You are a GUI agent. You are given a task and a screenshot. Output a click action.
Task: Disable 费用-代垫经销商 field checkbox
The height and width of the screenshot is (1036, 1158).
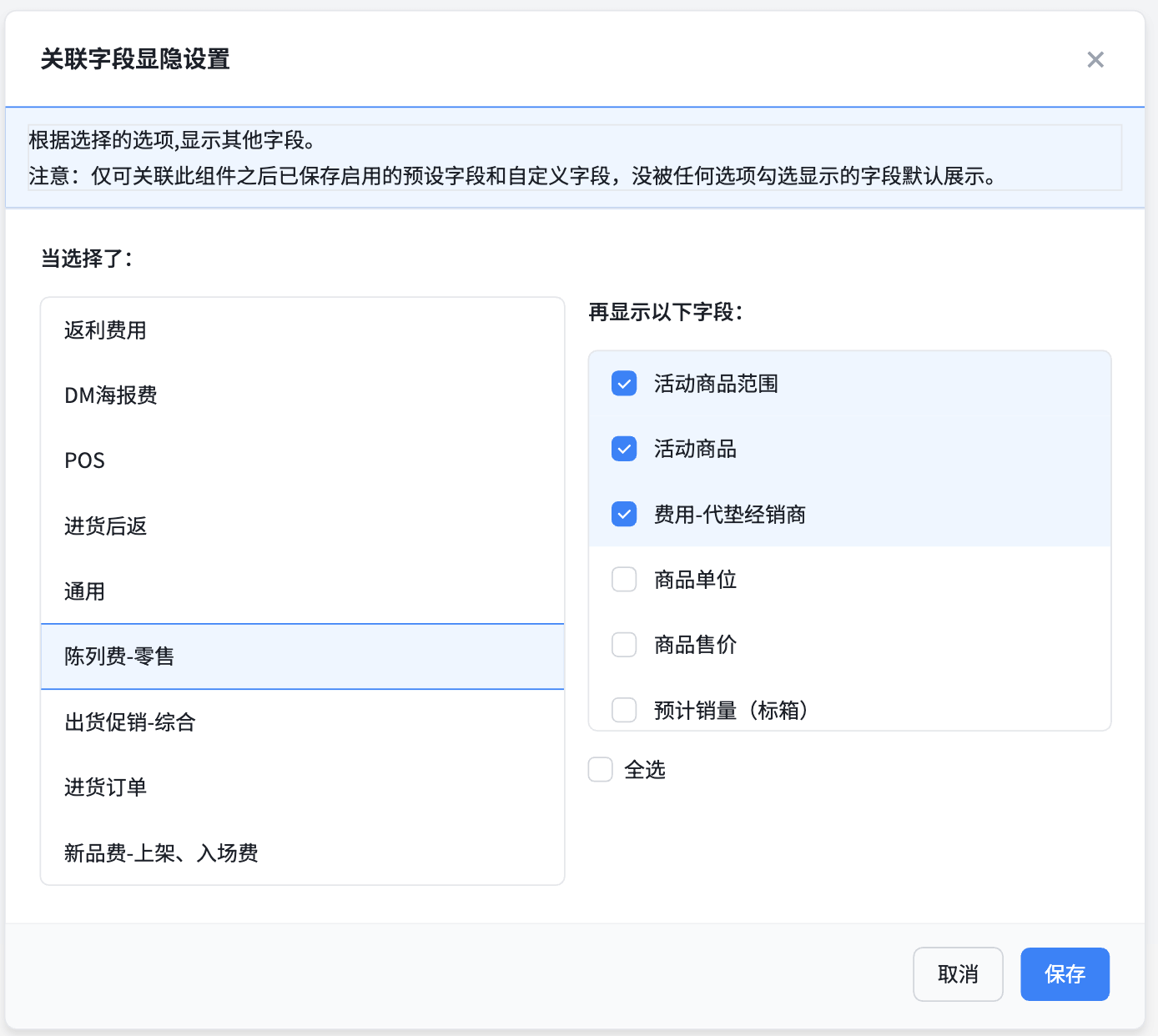coord(624,514)
